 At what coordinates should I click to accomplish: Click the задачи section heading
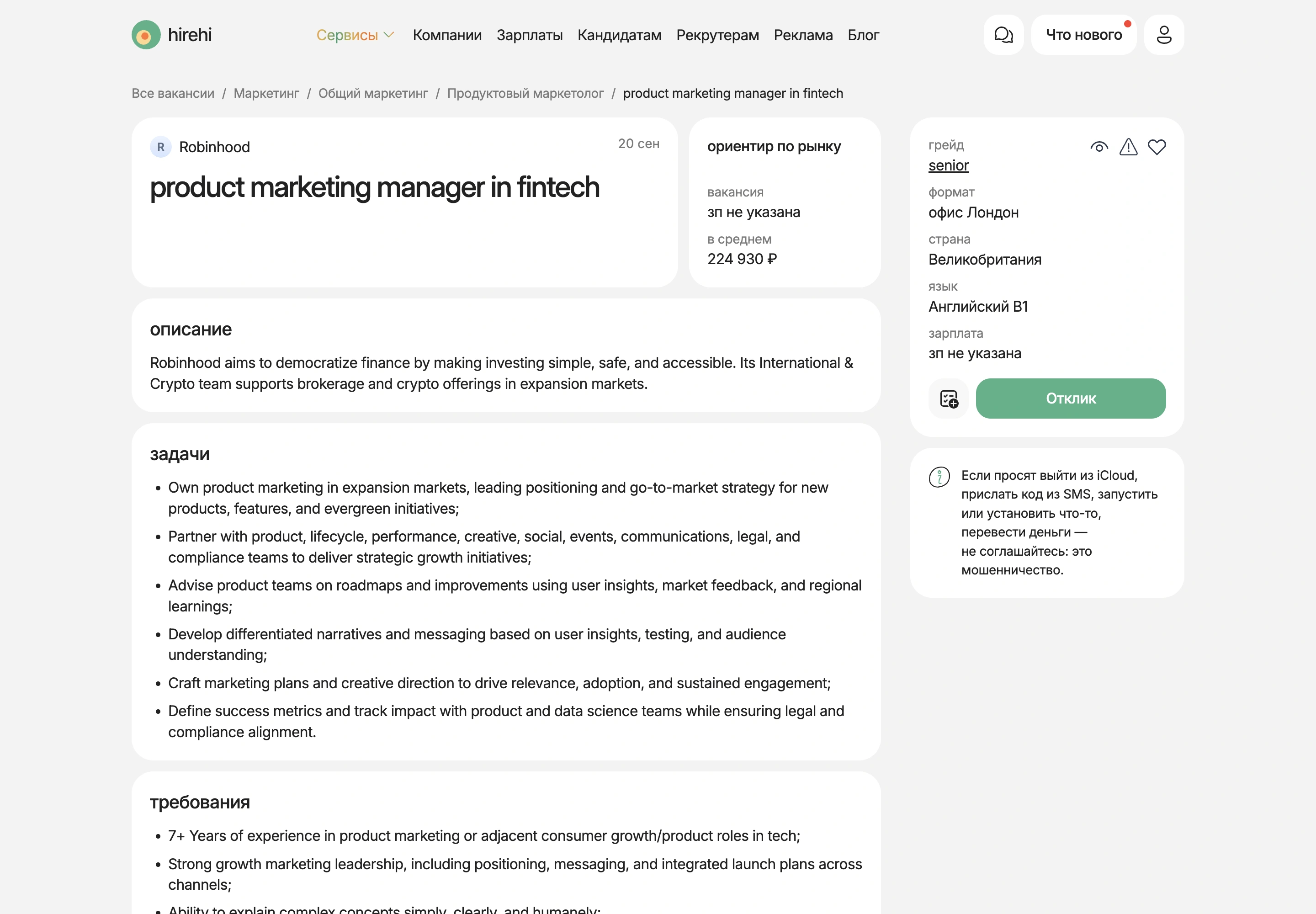pos(180,454)
